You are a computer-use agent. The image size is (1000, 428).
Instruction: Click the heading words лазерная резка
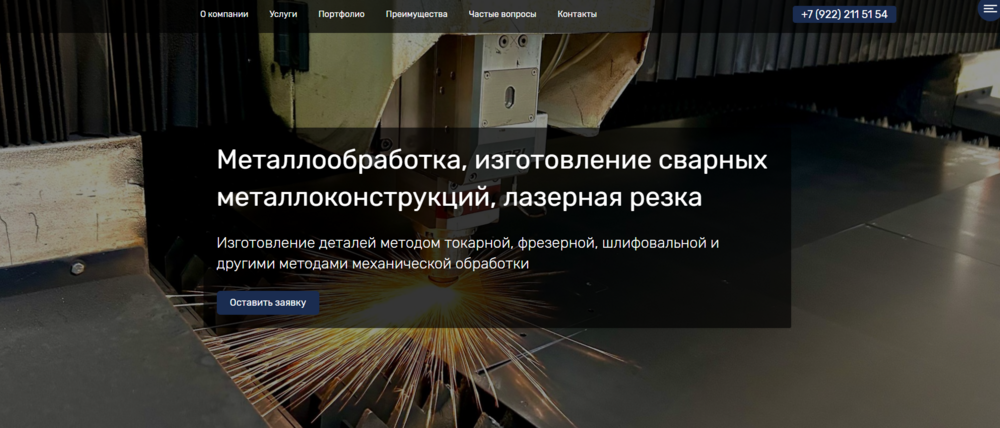pyautogui.click(x=603, y=198)
